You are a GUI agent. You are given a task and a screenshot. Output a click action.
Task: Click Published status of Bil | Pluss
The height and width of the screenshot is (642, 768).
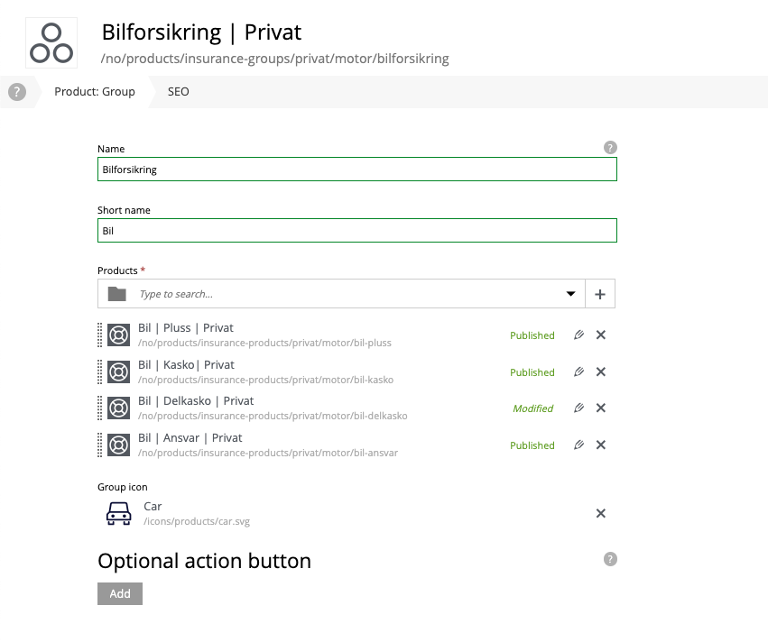532,335
